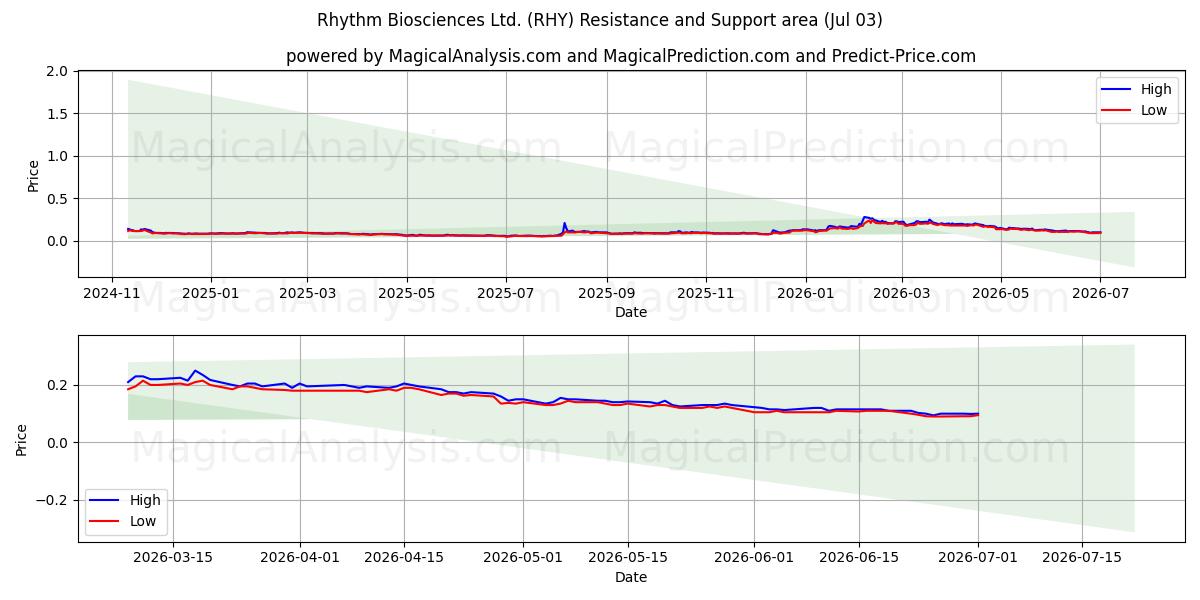This screenshot has width=1200, height=600.
Task: Click the '2025-07' x-axis label
Action: click(506, 293)
